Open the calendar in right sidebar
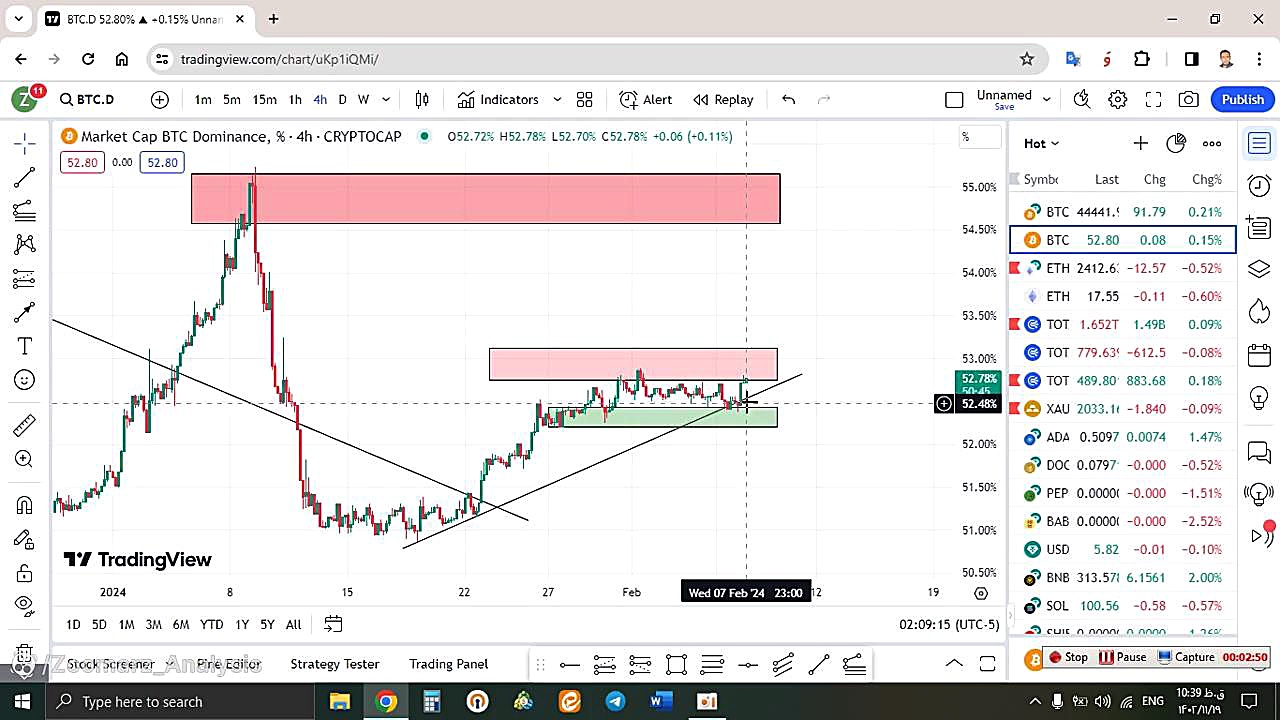The image size is (1280, 720). pyautogui.click(x=1259, y=355)
